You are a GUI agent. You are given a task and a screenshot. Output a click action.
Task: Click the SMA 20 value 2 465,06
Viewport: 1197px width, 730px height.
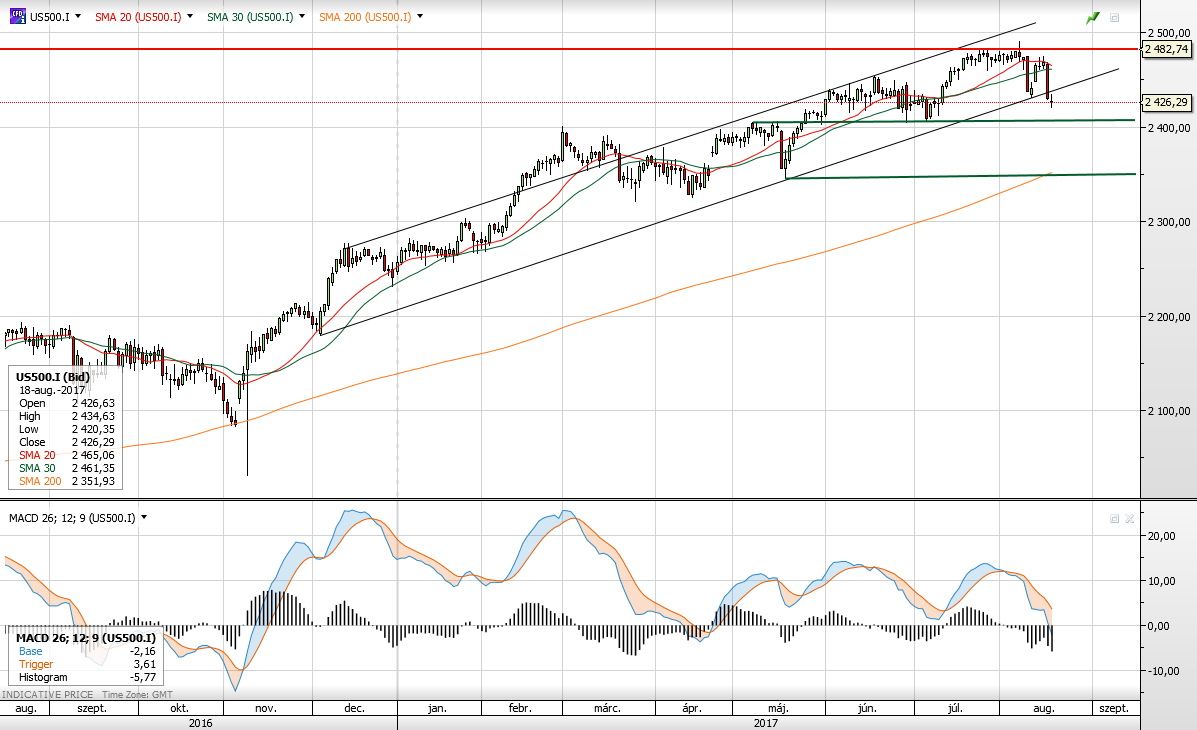point(93,455)
